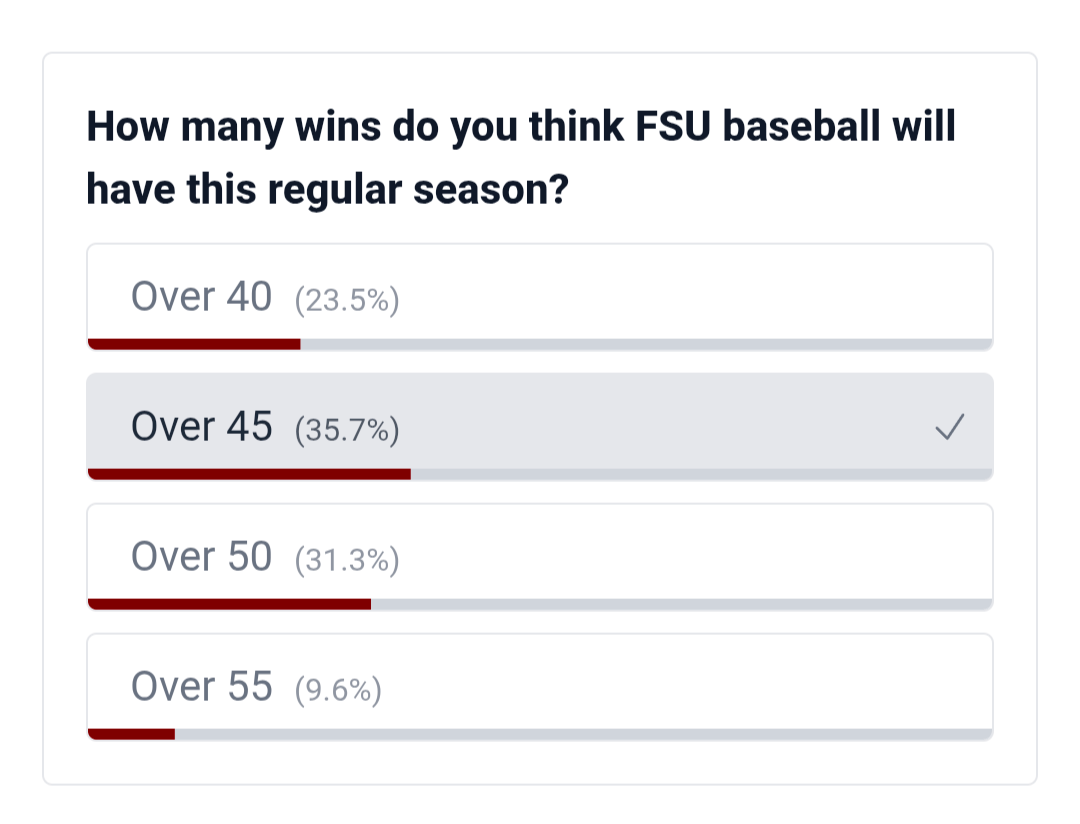Click the red filled bar under Over 55
Screen dimensions: 1080x824
pyautogui.click(x=132, y=734)
